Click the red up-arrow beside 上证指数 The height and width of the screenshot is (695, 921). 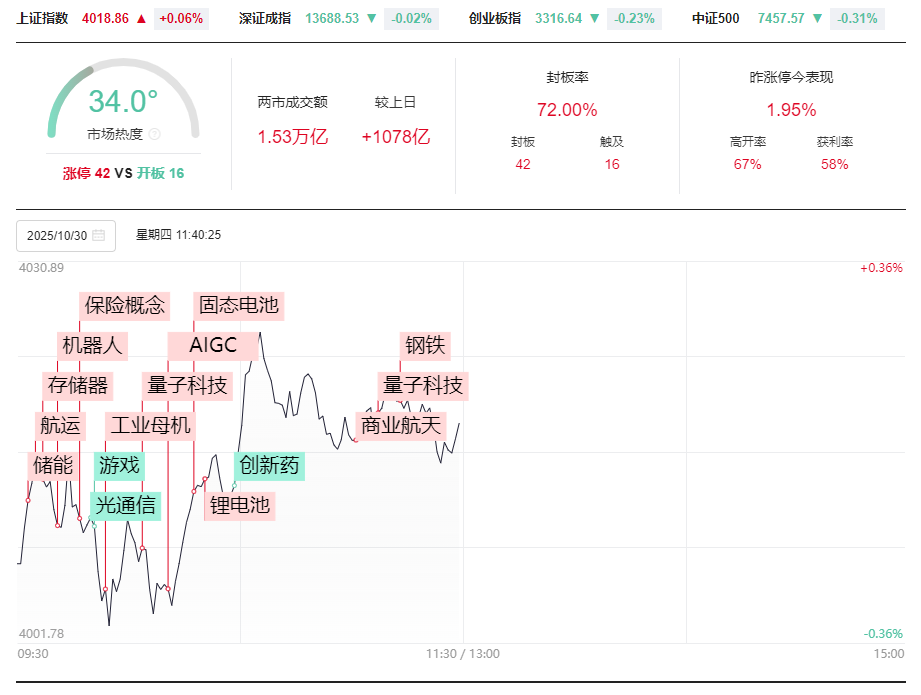click(141, 18)
